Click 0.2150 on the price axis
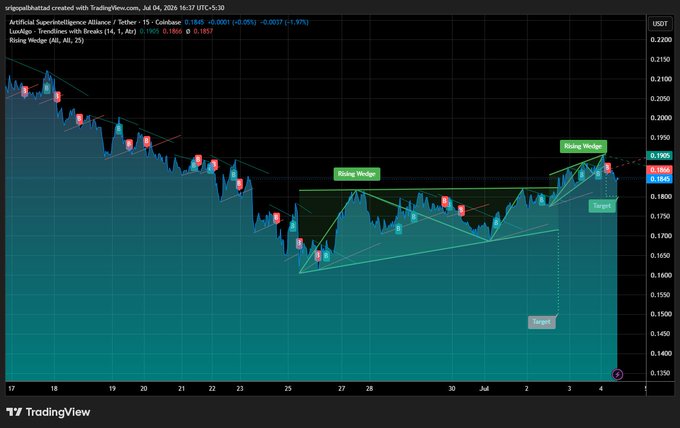Viewport: 680px width, 428px height. pyautogui.click(x=660, y=59)
